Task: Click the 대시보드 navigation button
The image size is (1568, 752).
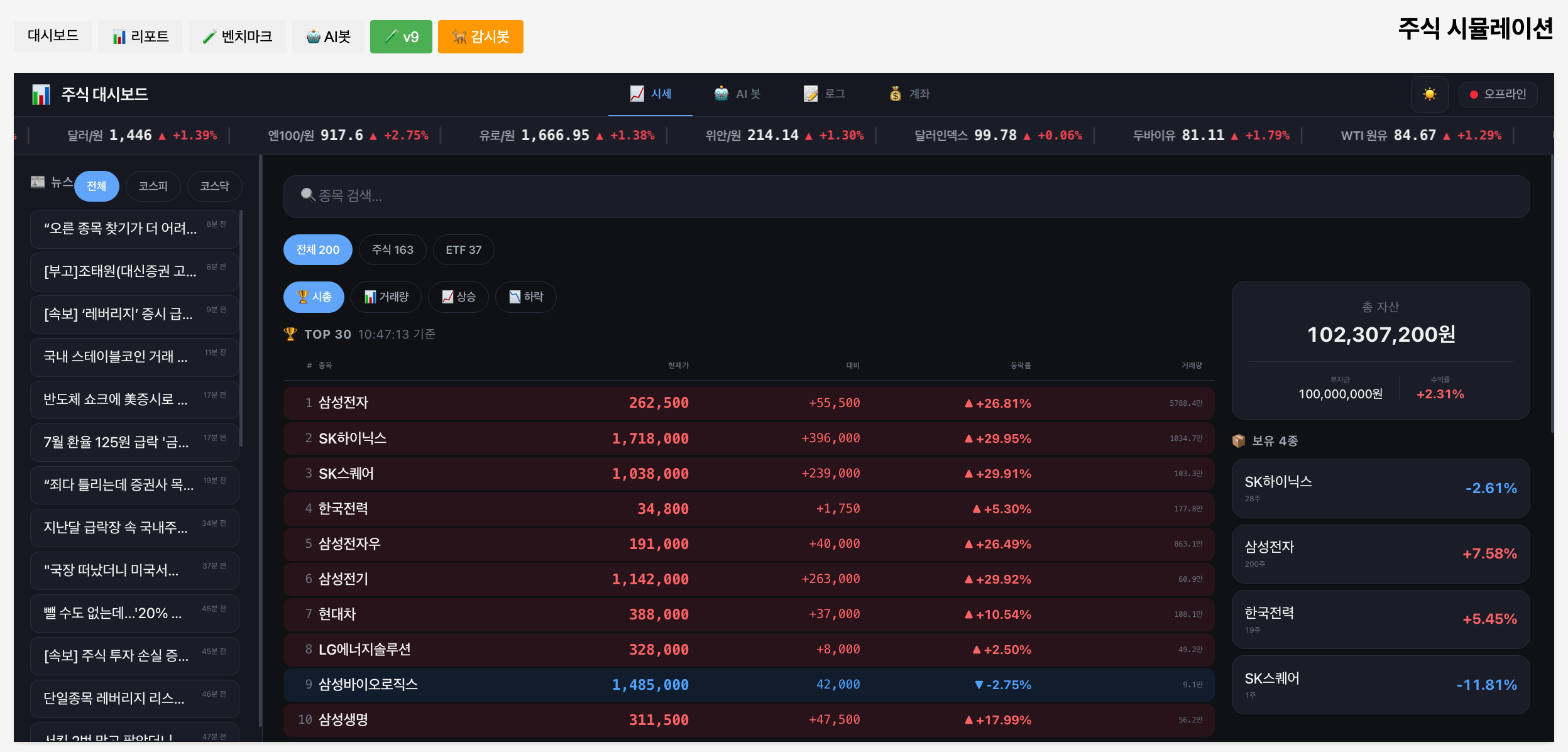Action: (53, 36)
